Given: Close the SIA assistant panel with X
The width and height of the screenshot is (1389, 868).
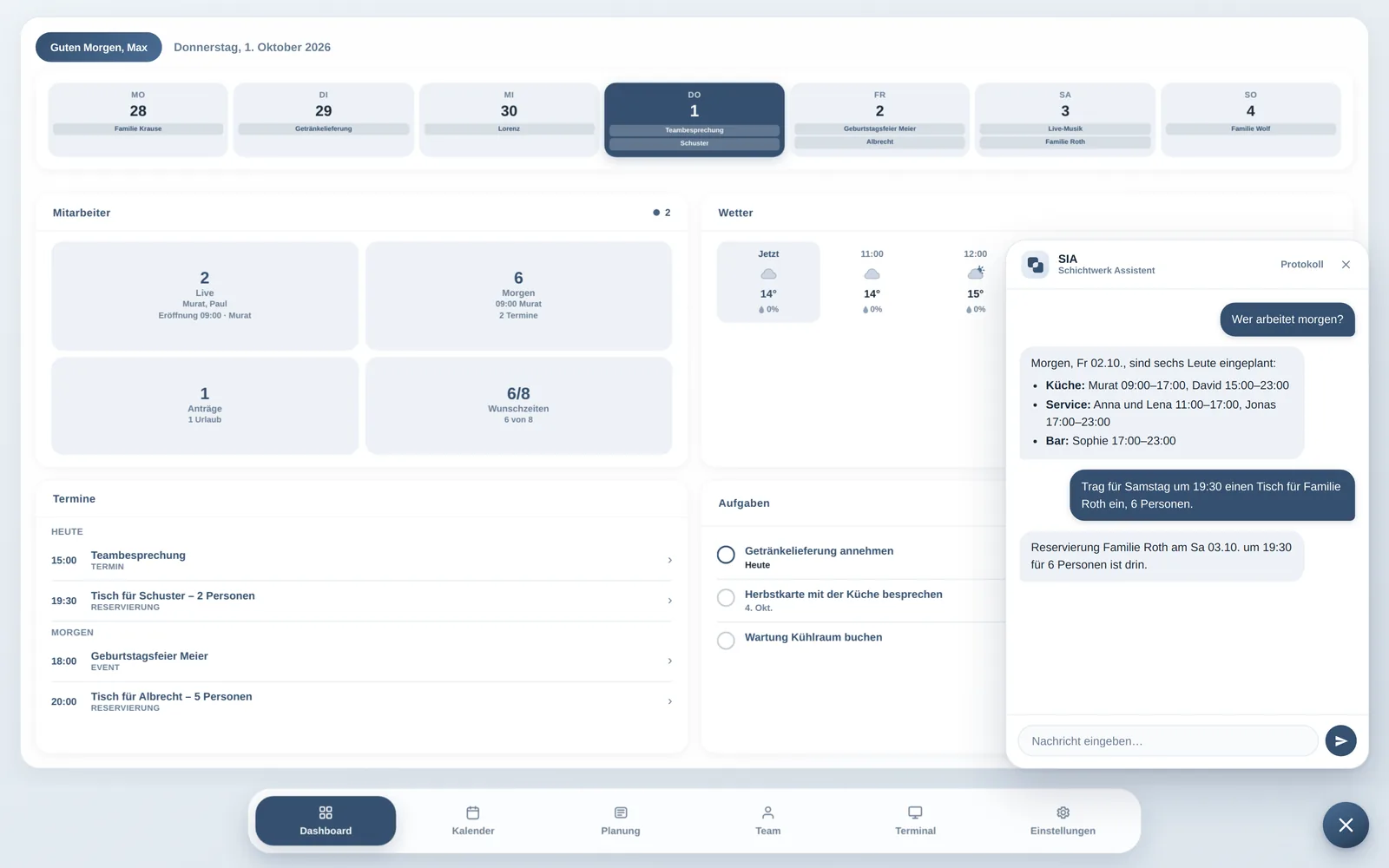Looking at the screenshot, I should (x=1346, y=265).
